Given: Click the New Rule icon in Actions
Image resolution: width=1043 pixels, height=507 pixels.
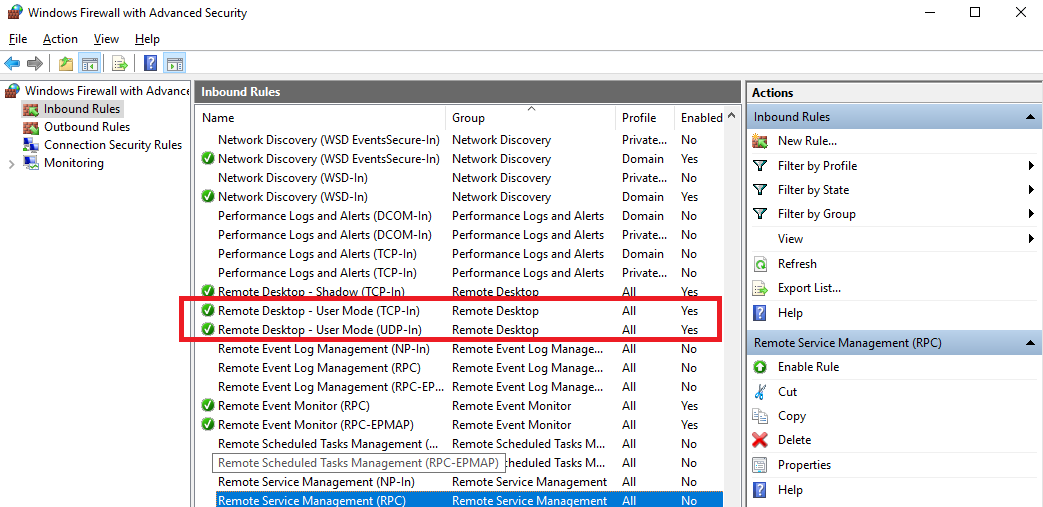Looking at the screenshot, I should (760, 141).
